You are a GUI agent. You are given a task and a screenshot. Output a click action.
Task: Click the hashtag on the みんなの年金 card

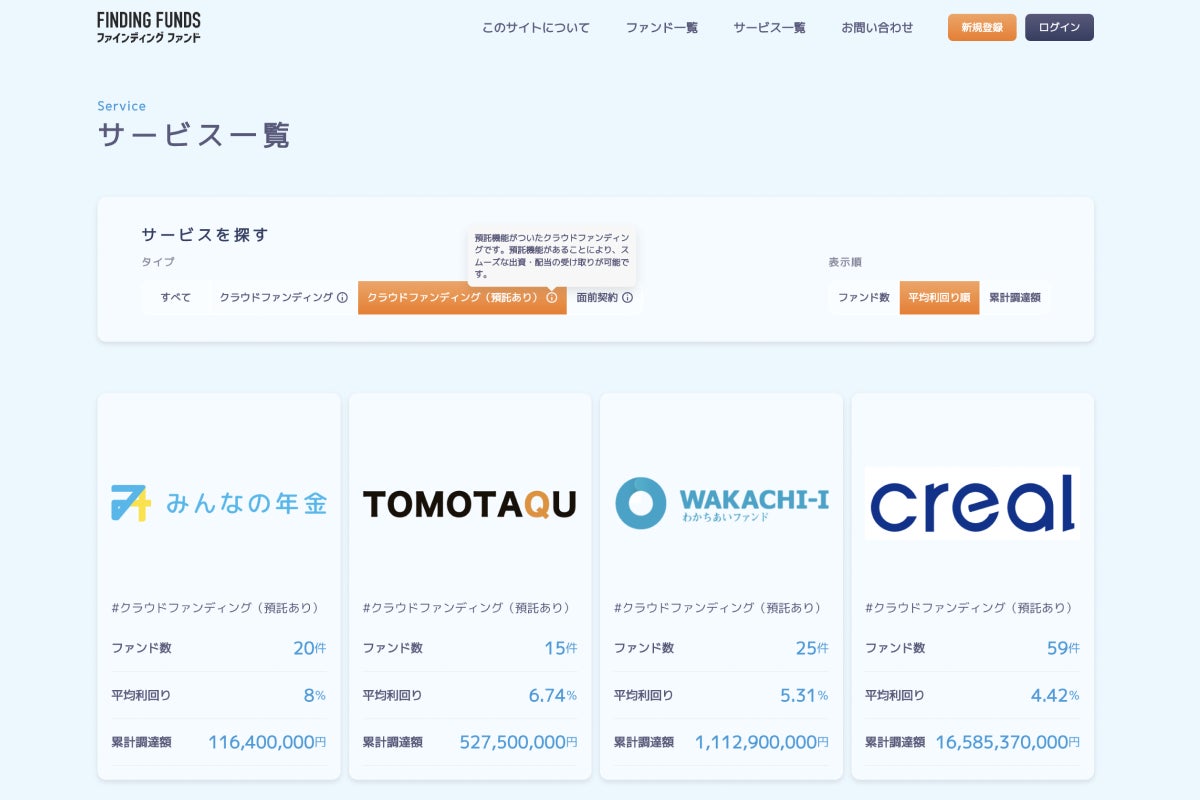(x=215, y=608)
